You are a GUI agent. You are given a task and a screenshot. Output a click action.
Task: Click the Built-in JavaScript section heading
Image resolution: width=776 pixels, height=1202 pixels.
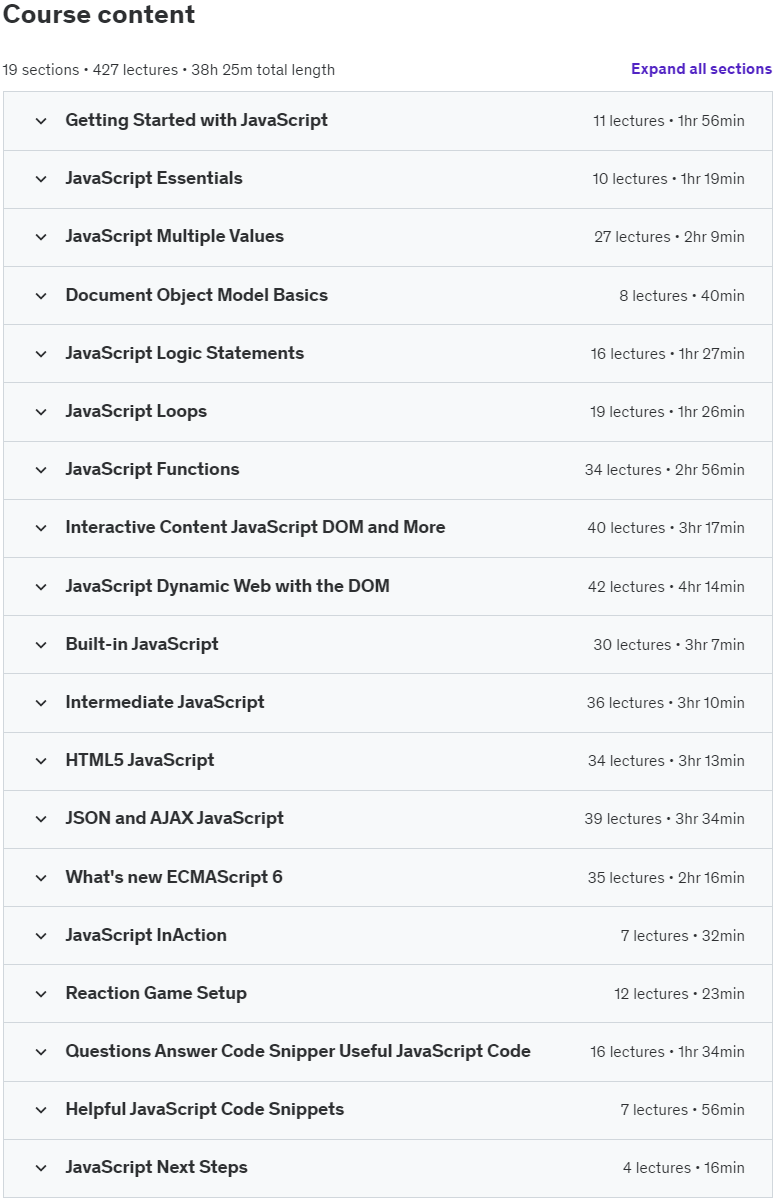click(142, 644)
